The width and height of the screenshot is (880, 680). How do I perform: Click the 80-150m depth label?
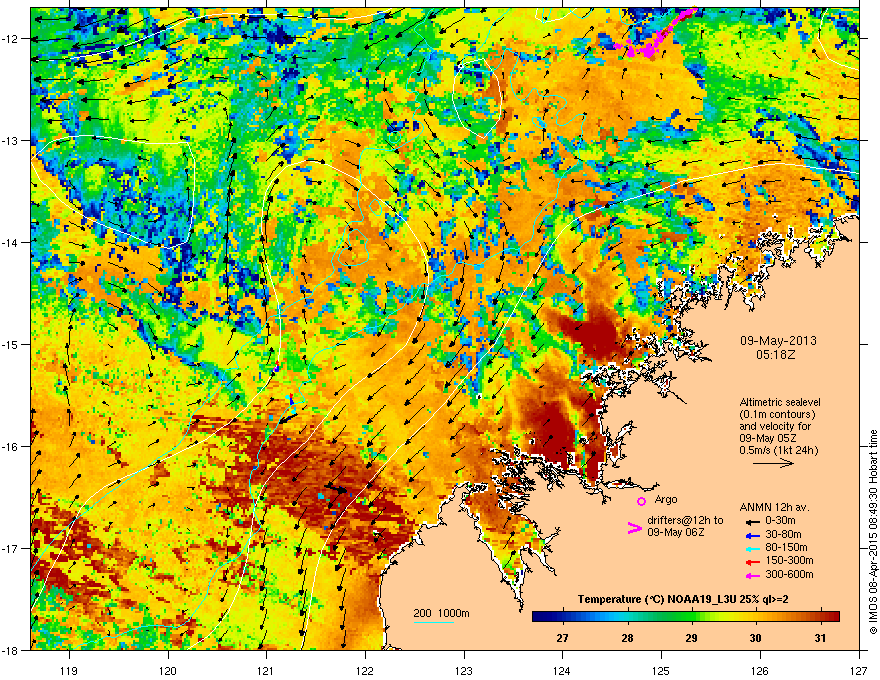786,547
